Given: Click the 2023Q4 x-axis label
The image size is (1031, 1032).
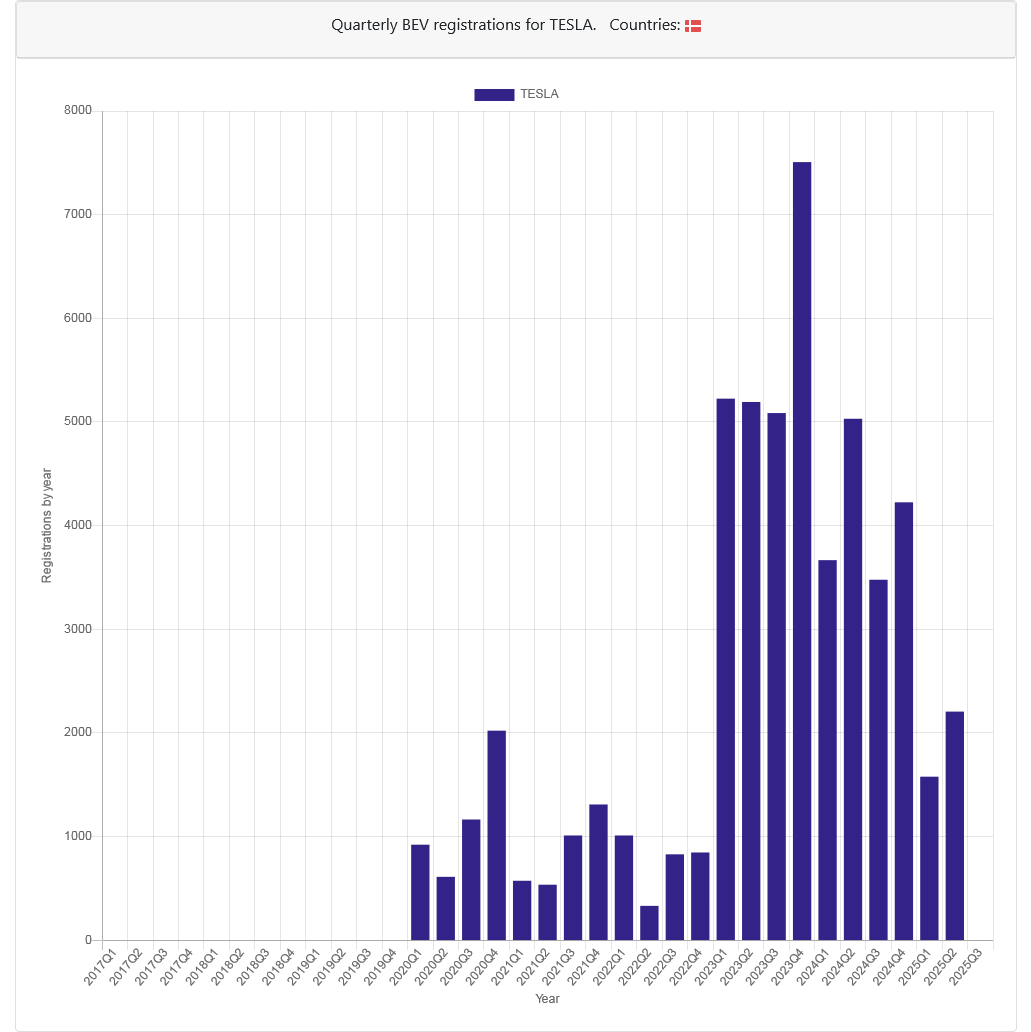Looking at the screenshot, I should 787,966.
